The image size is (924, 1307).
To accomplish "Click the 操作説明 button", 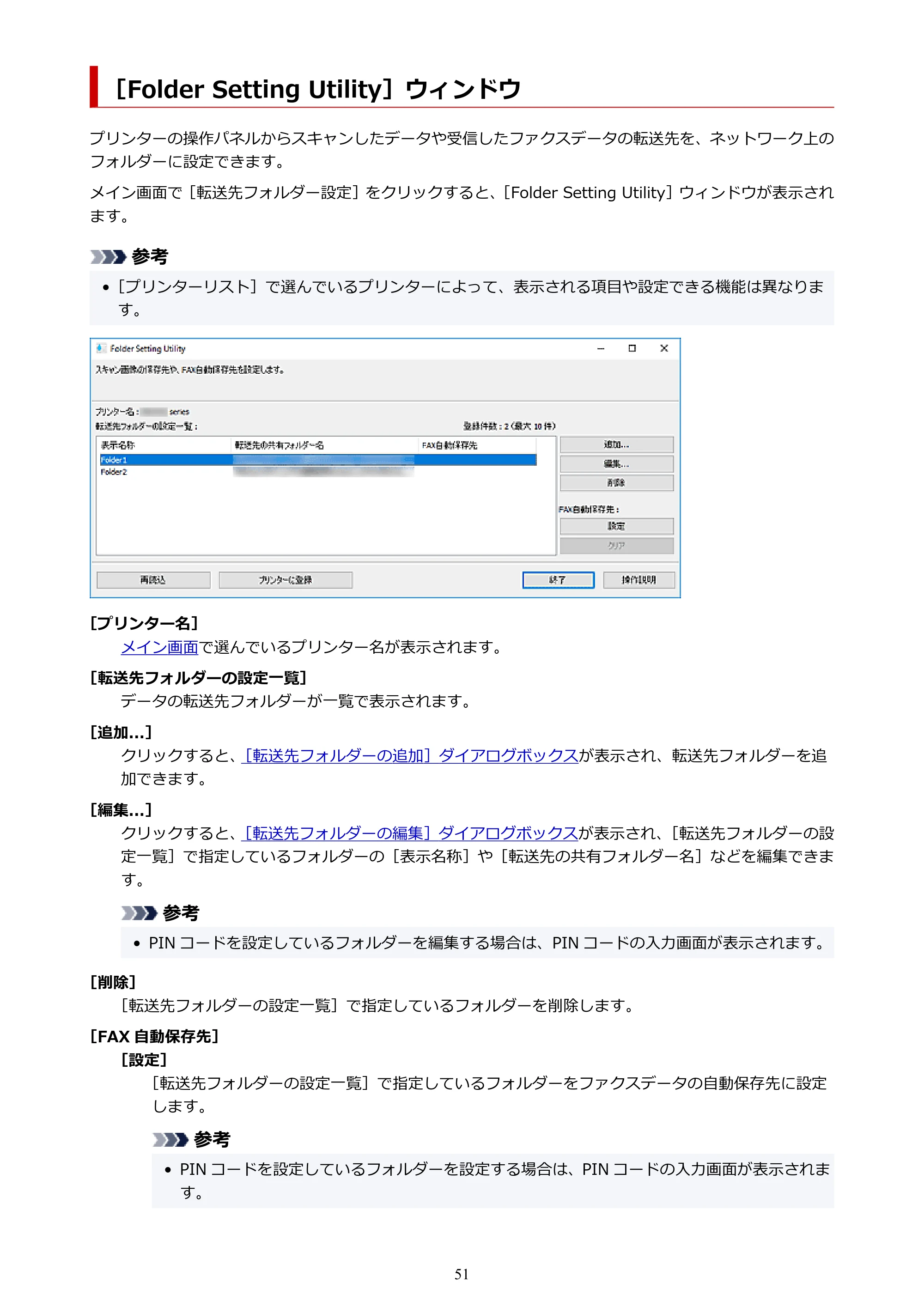I will (638, 579).
